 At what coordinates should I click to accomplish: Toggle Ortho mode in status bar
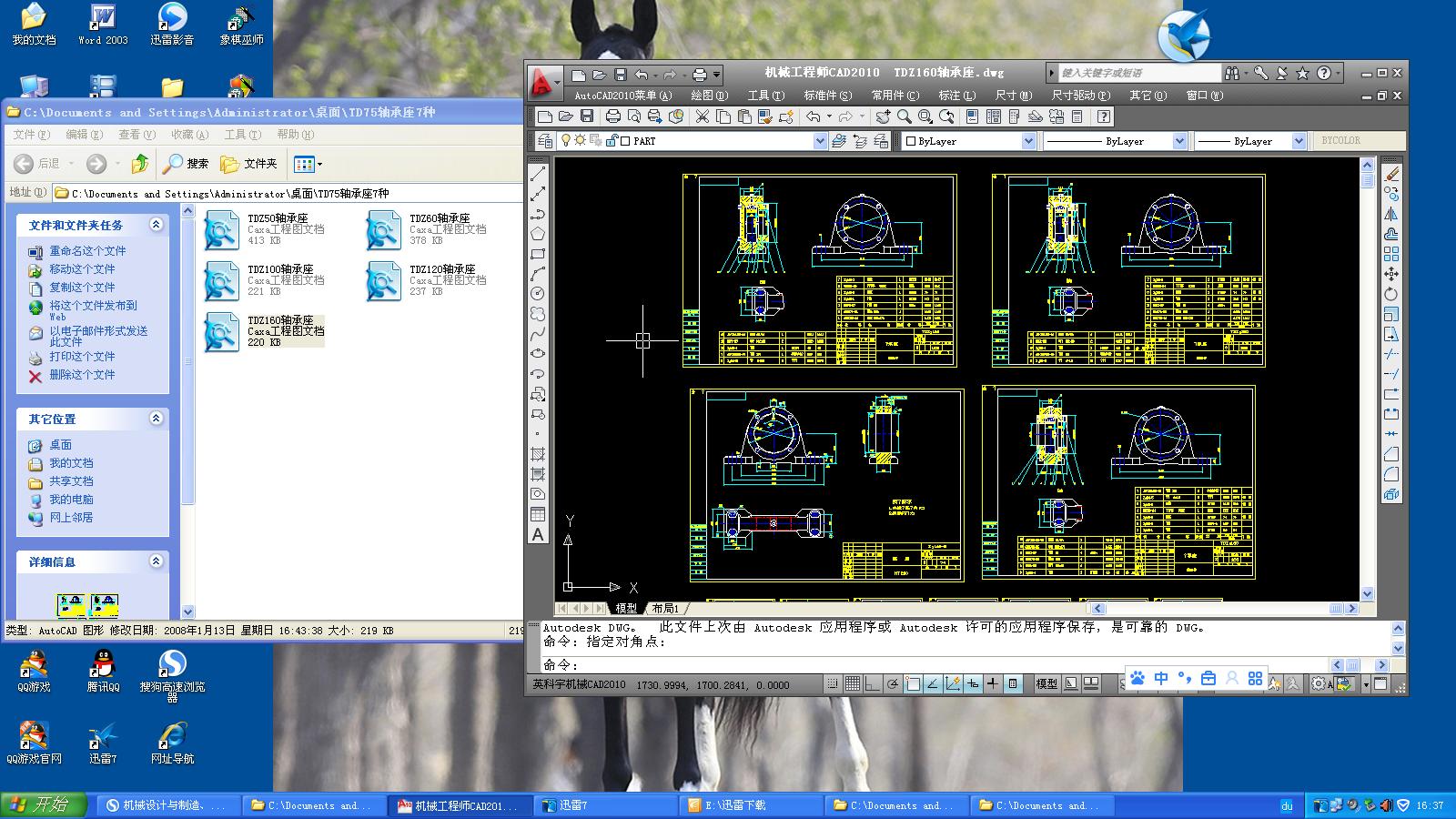873,683
